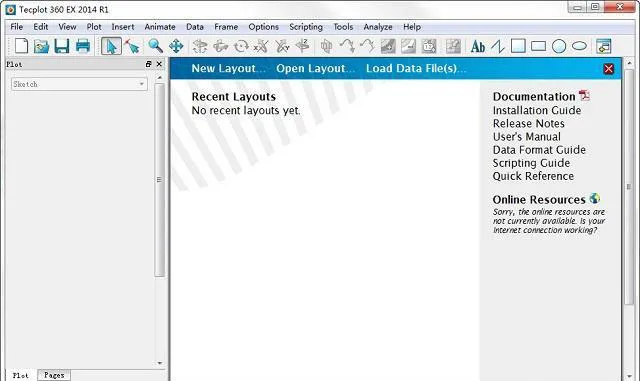Click the X-axis rotate tool icon
The width and height of the screenshot is (640, 381).
click(x=261, y=46)
